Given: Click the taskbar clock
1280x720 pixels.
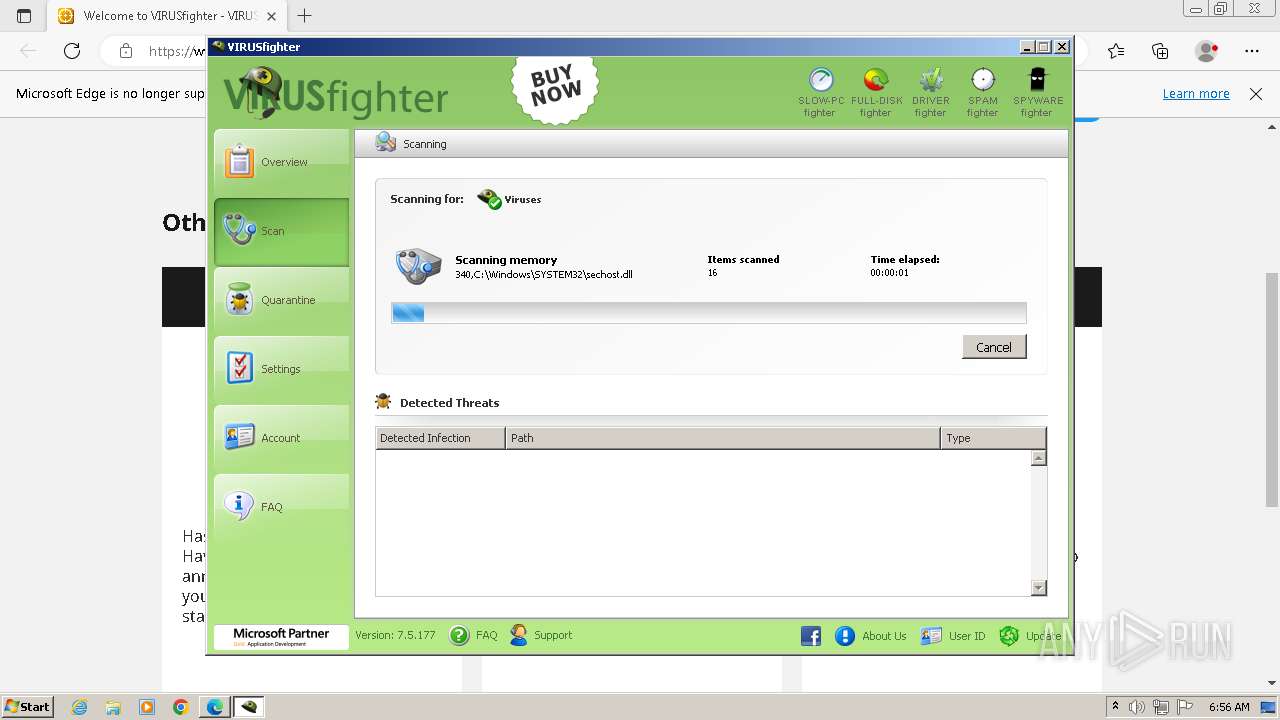Looking at the screenshot, I should tap(1229, 707).
